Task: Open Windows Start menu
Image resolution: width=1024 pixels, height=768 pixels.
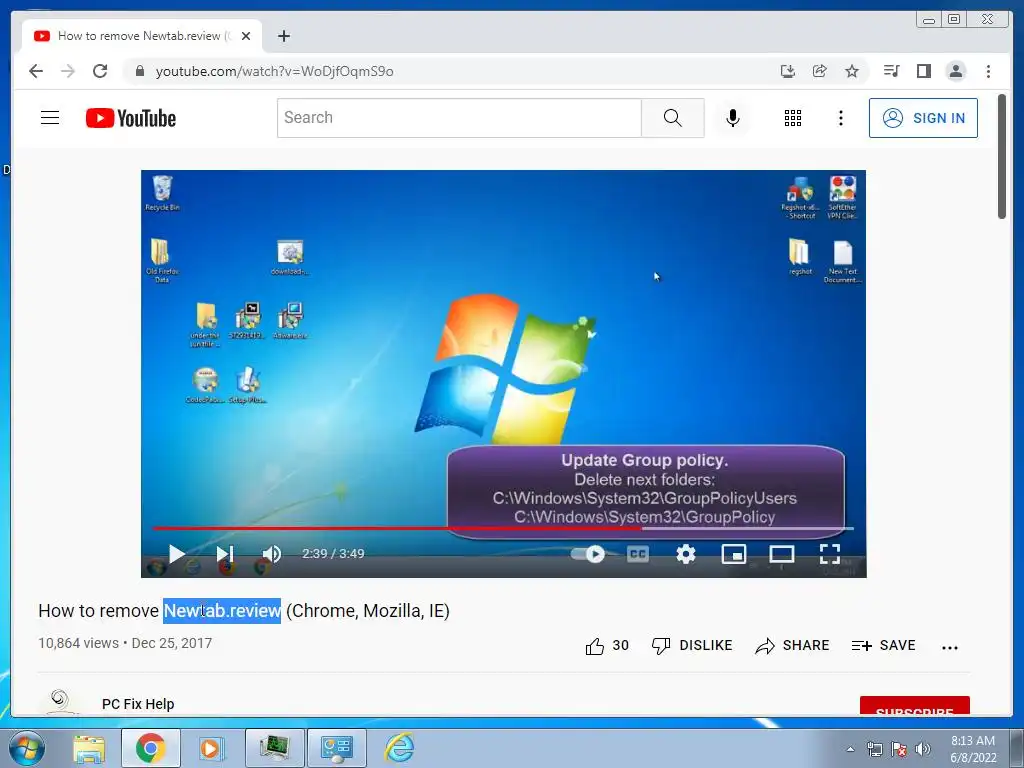Action: (27, 748)
